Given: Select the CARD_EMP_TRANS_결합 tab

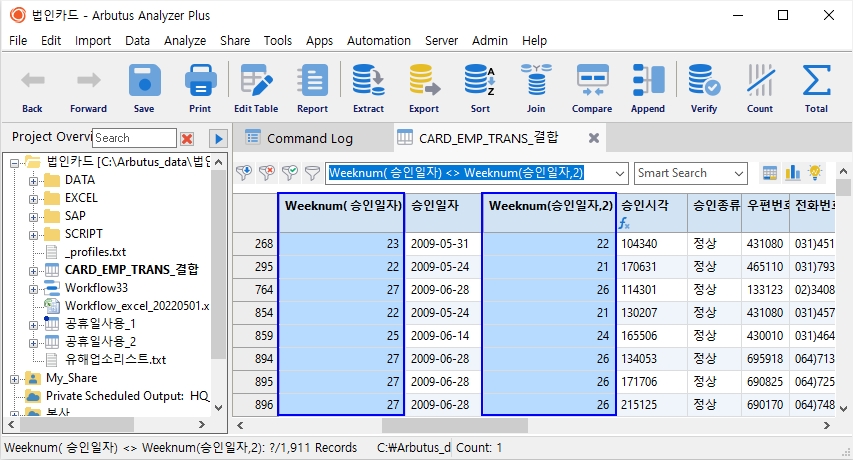Looking at the screenshot, I should tap(489, 138).
